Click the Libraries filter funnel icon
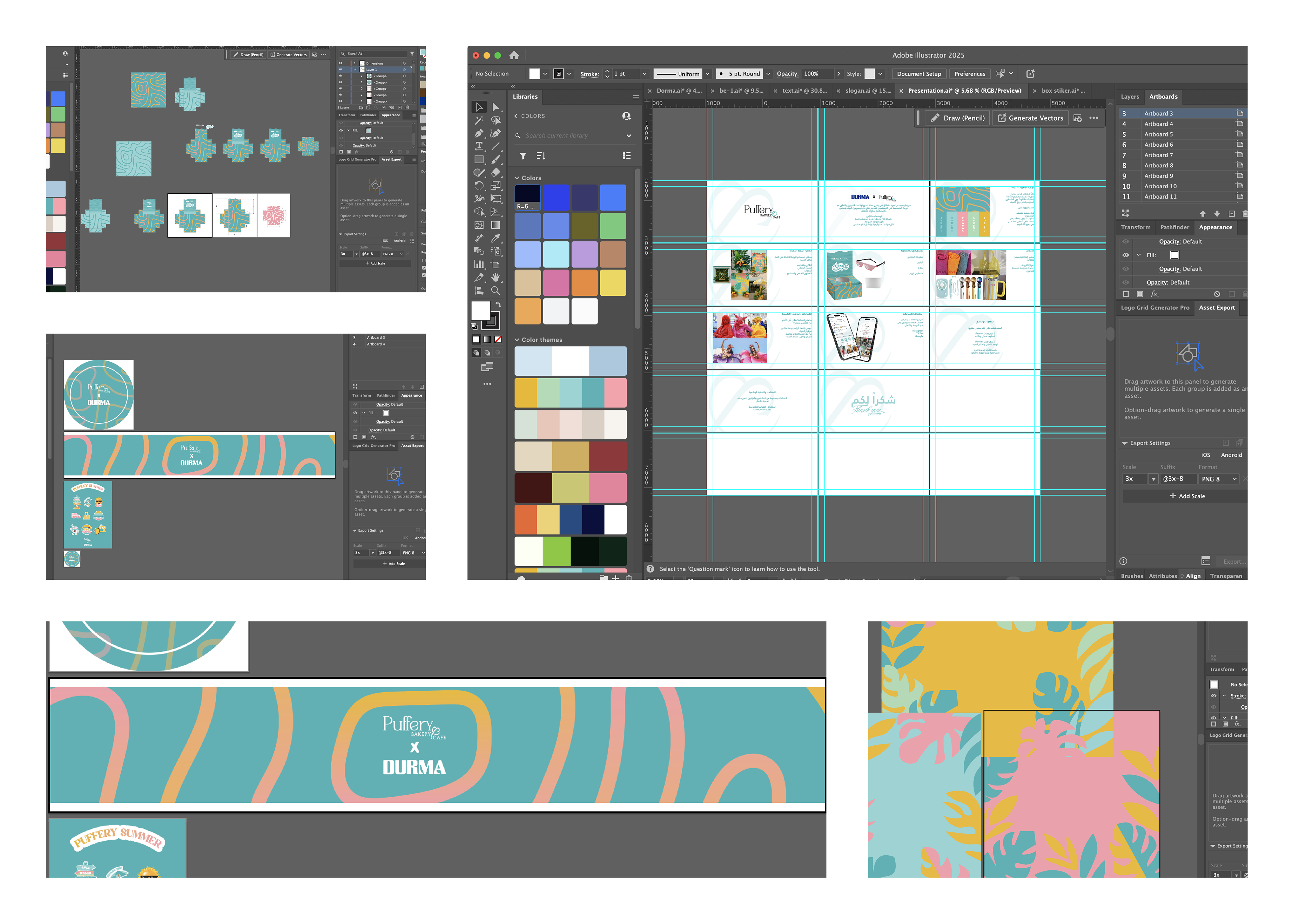1294x924 pixels. coord(523,155)
